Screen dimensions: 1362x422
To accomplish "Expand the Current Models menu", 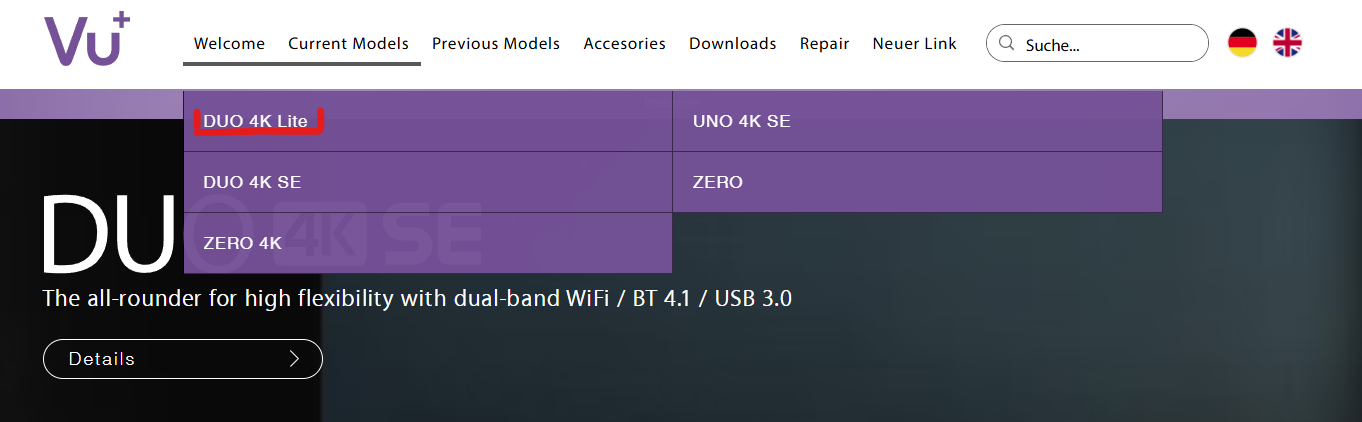I will tap(348, 44).
